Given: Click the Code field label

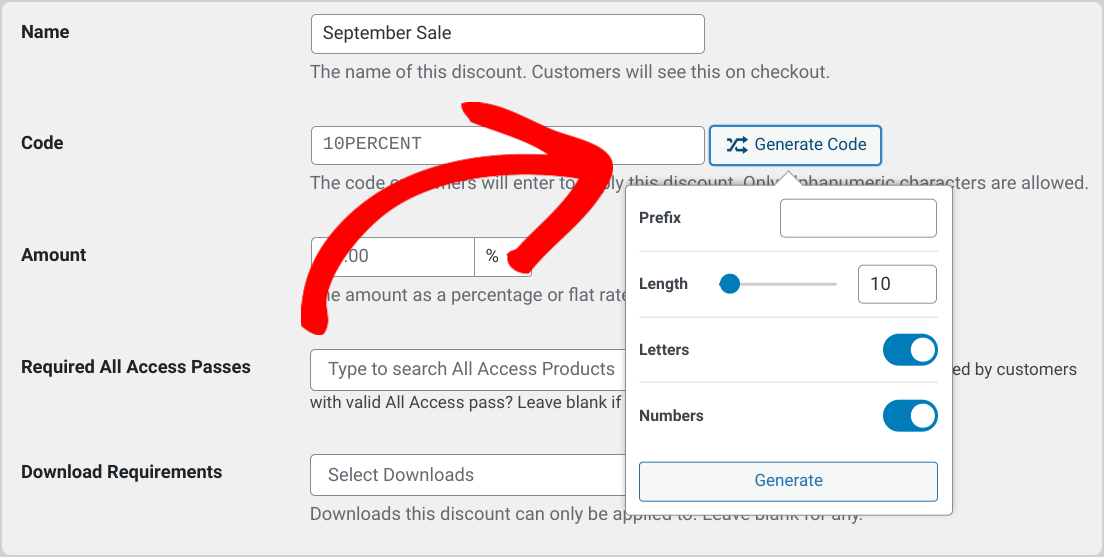Looking at the screenshot, I should click(x=42, y=143).
